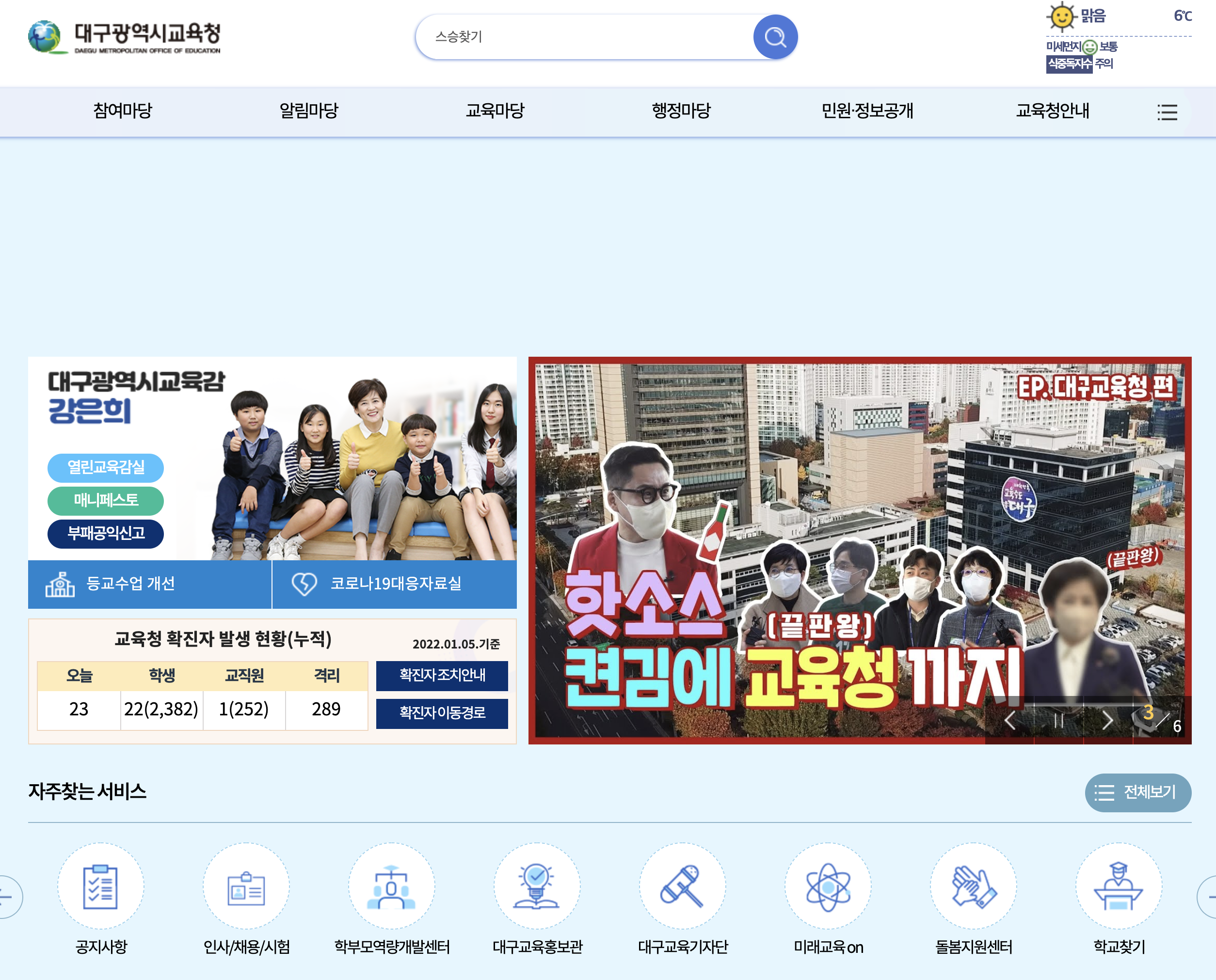Open the 돌봄지원센터 hands icon
The width and height of the screenshot is (1216, 980).
(973, 887)
